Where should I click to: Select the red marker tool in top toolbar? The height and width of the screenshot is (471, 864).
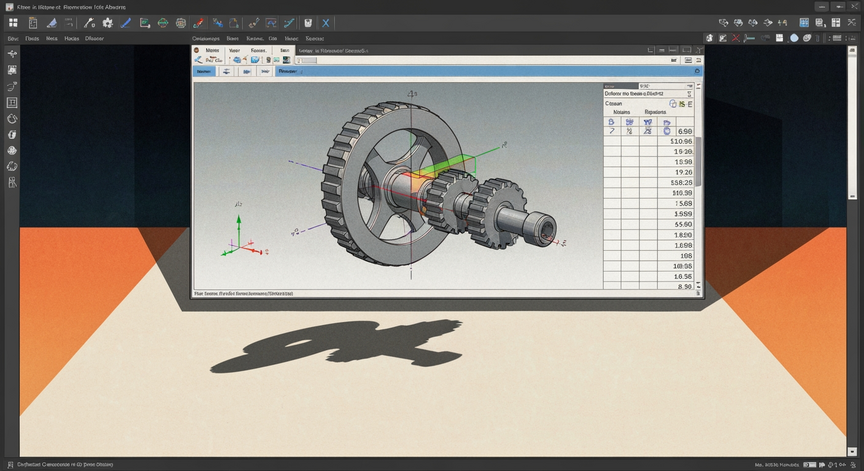pos(199,23)
